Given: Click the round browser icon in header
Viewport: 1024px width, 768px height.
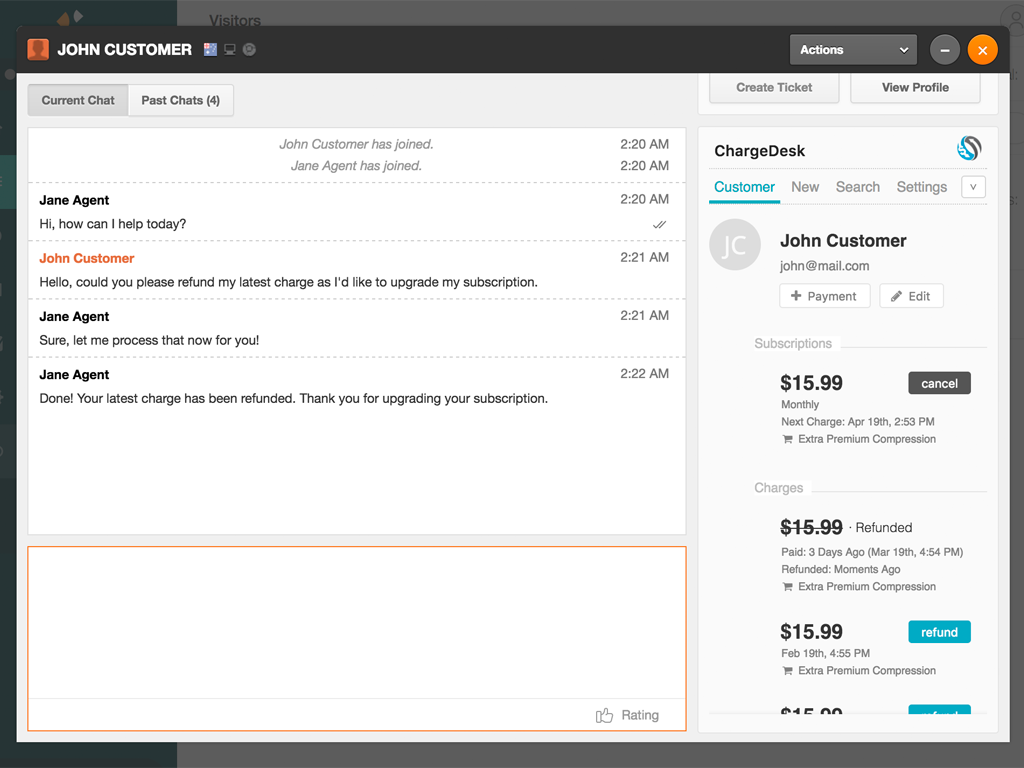Looking at the screenshot, I should (249, 49).
